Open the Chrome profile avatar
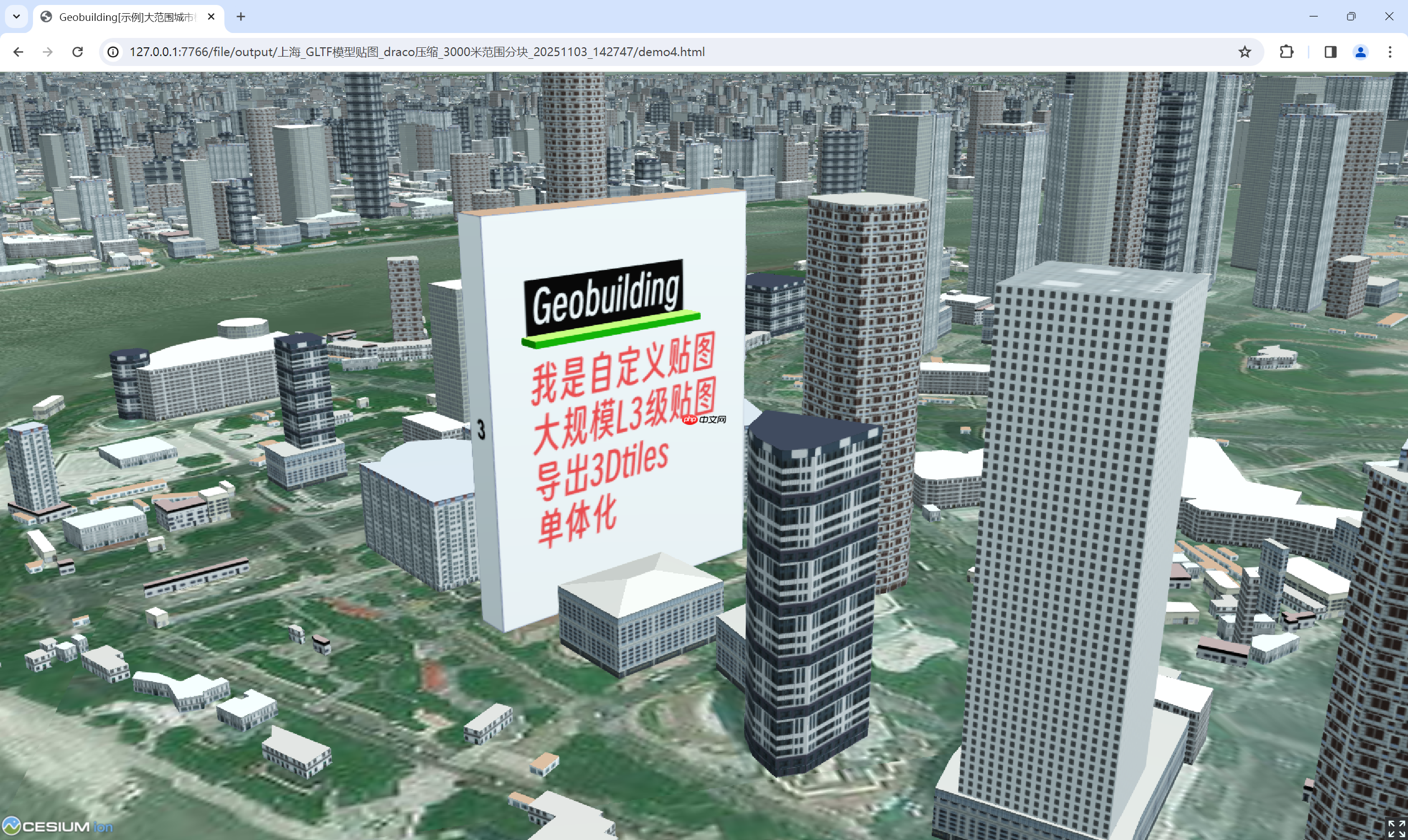 click(1361, 52)
